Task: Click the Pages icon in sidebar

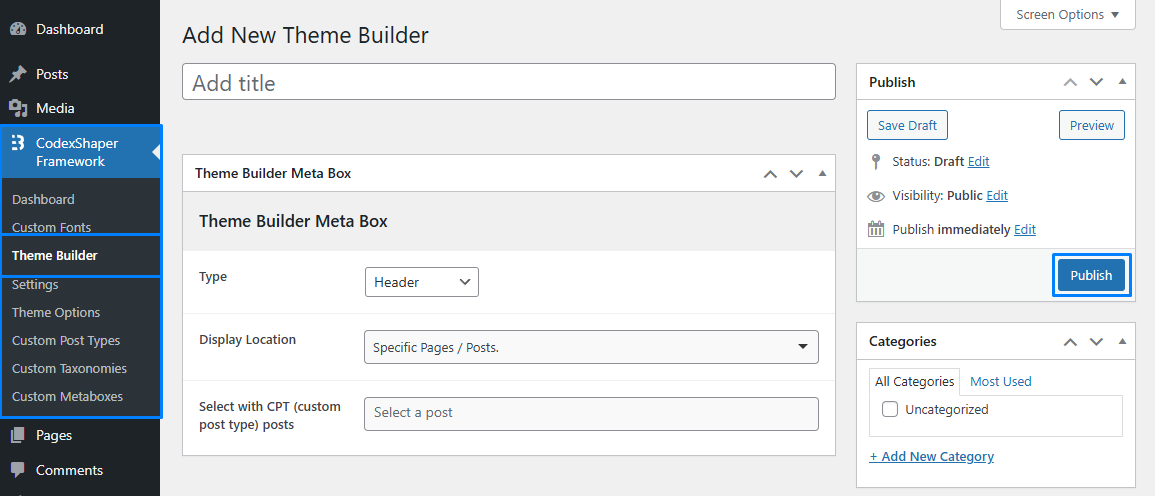Action: pos(18,436)
